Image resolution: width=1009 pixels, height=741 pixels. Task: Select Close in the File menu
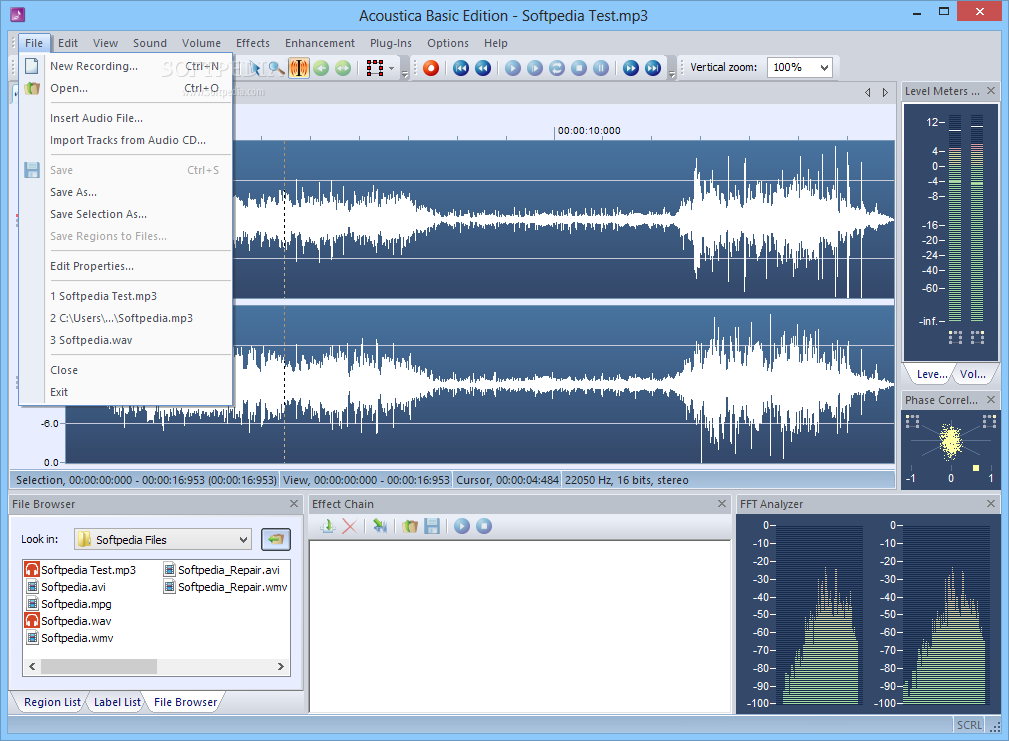(x=126, y=370)
